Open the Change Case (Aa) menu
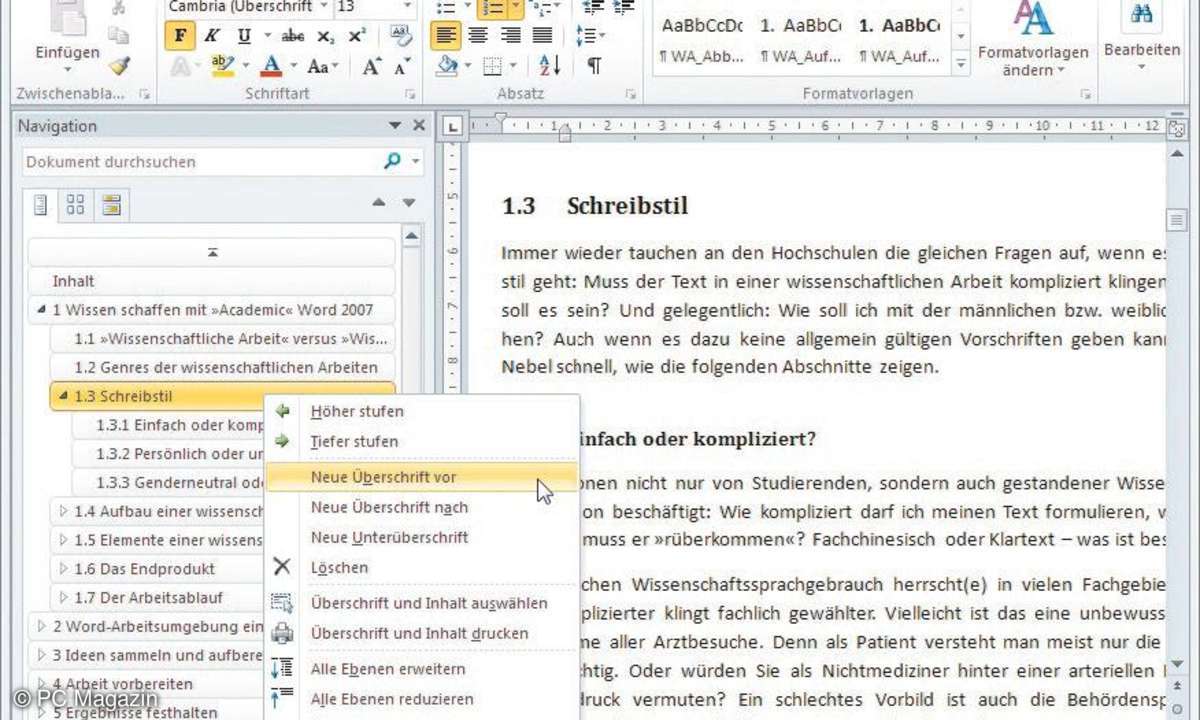 (323, 67)
